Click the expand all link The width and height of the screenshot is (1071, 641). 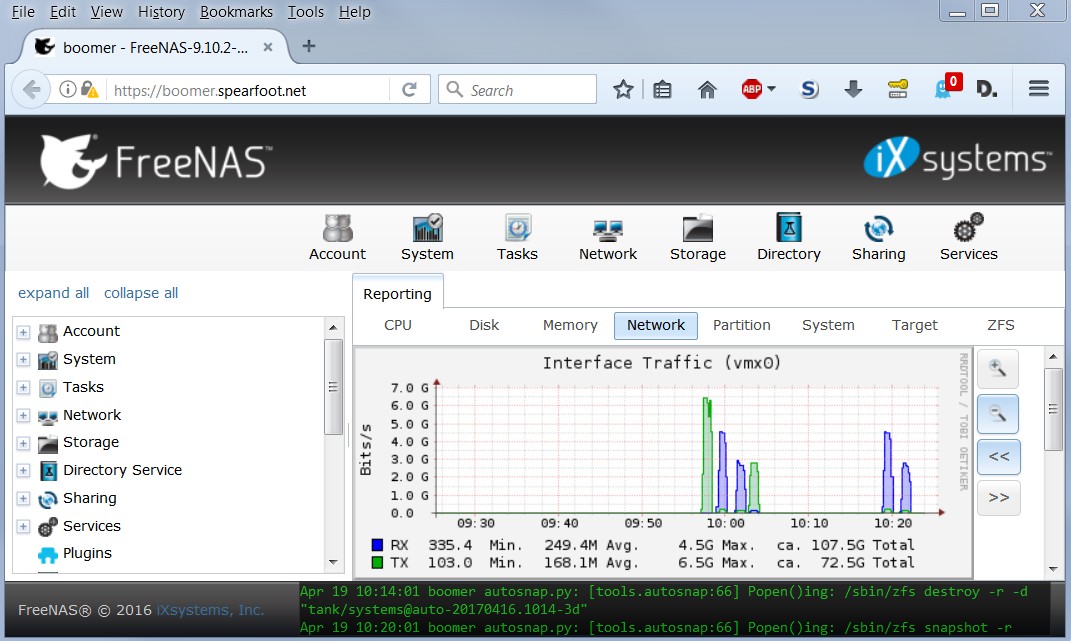click(x=53, y=293)
